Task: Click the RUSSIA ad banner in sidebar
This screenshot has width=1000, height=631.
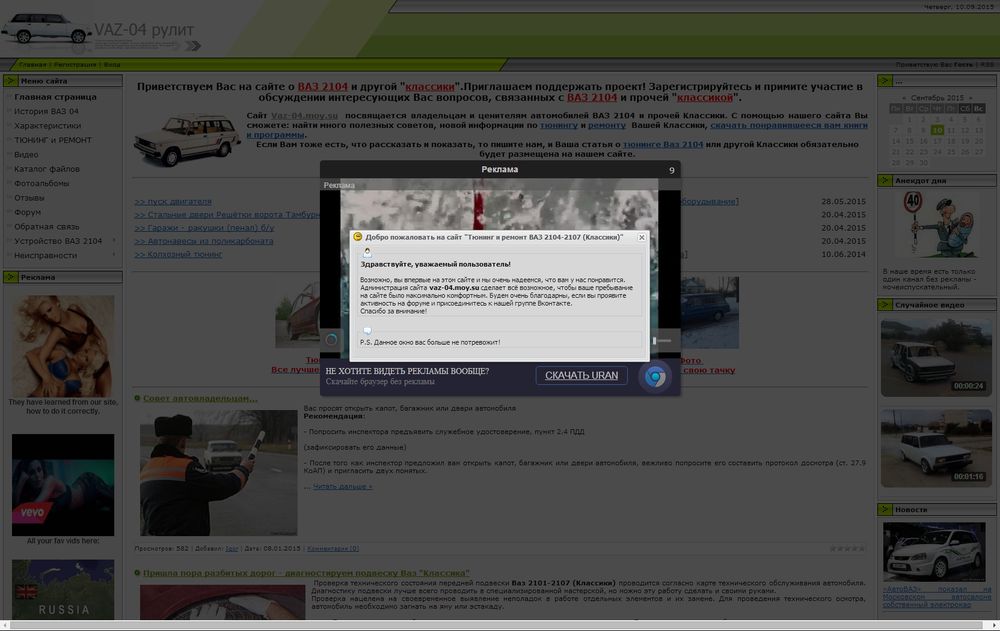Action: (x=63, y=590)
